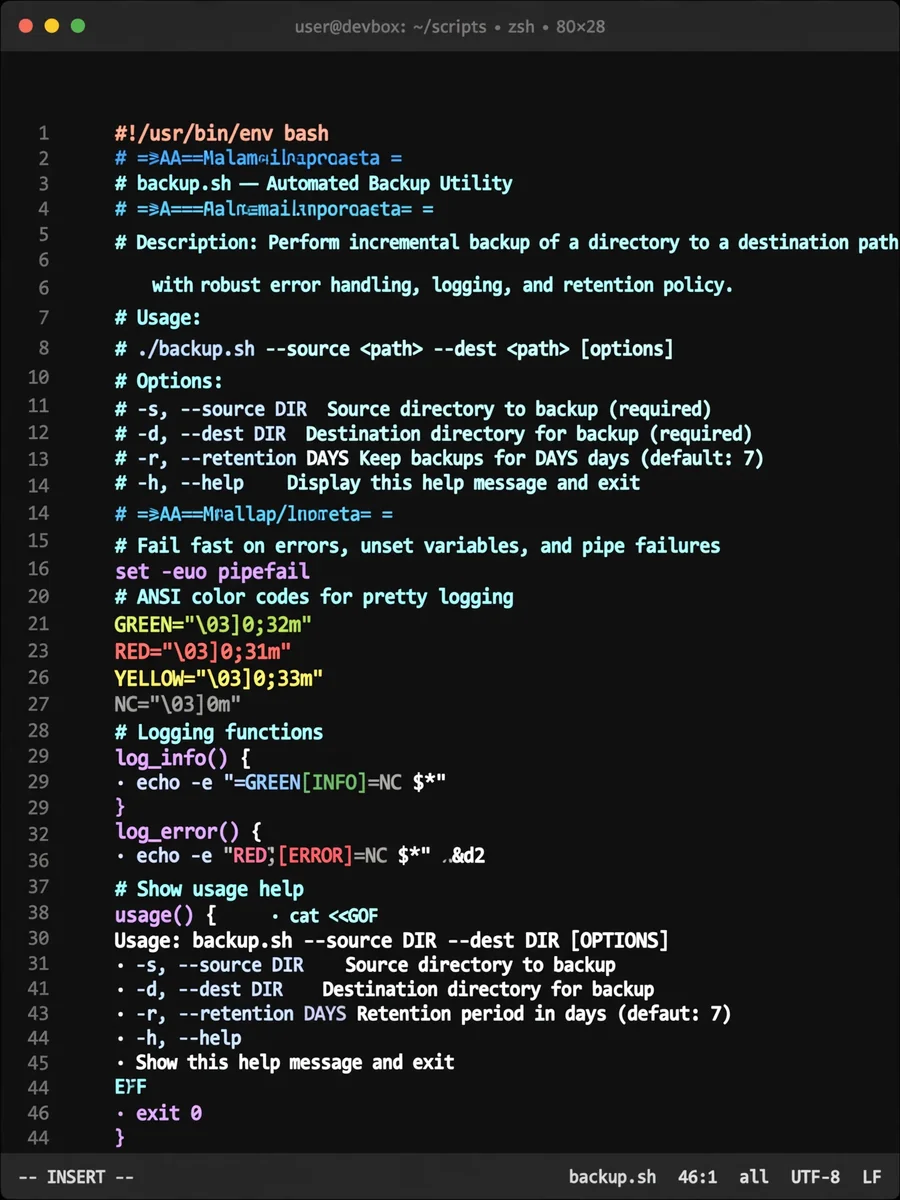Viewport: 900px width, 1200px height.
Task: Click 'Retention period in days' heredoc line
Action: [x=423, y=1014]
